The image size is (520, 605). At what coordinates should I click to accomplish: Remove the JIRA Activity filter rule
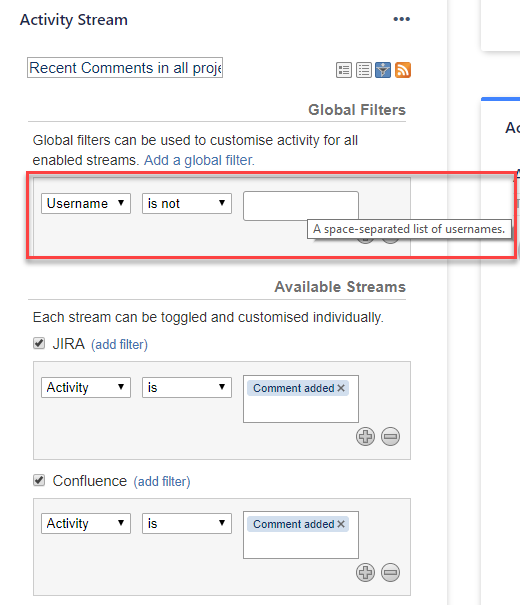[390, 437]
